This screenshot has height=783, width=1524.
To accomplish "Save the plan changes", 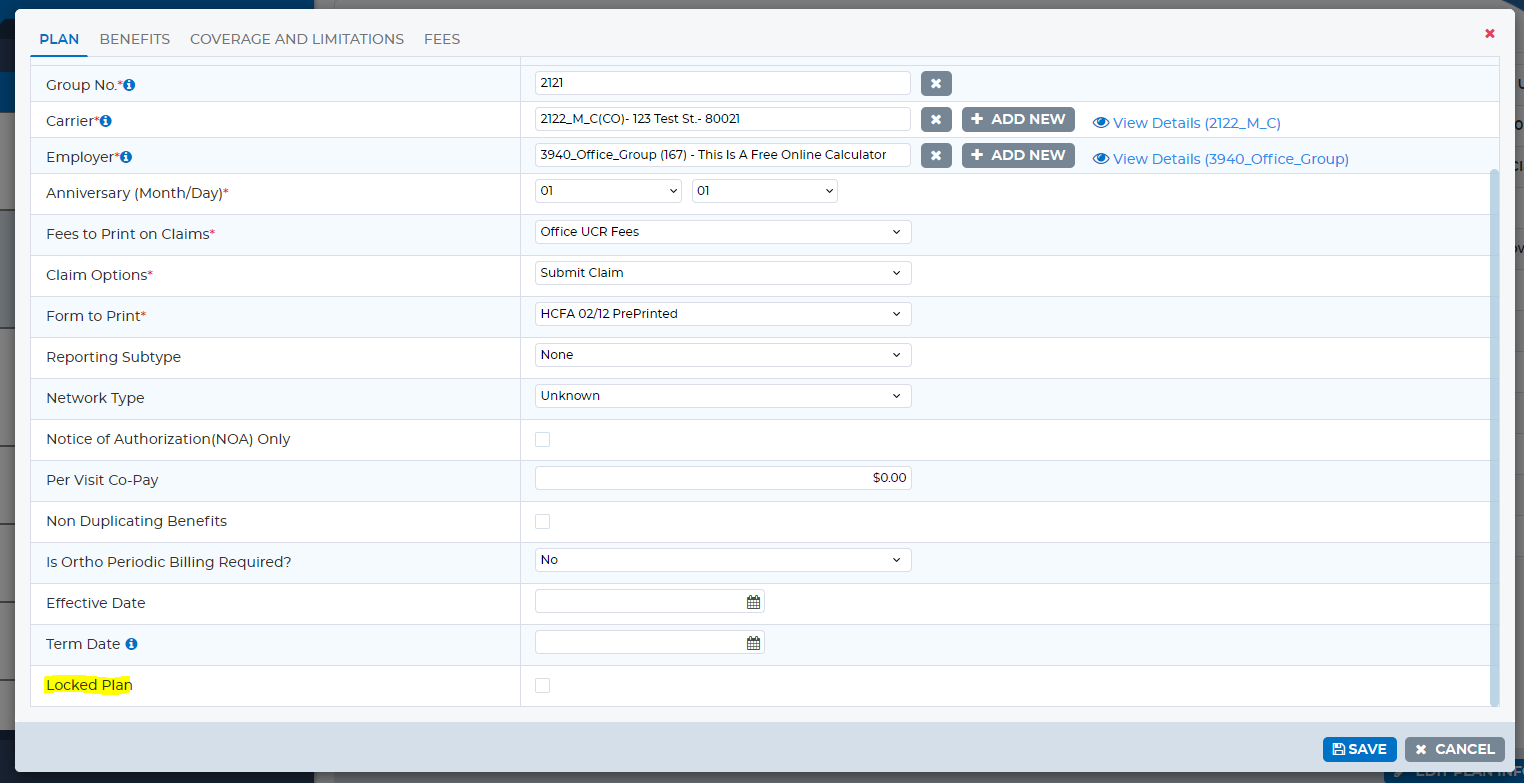I will click(1359, 749).
